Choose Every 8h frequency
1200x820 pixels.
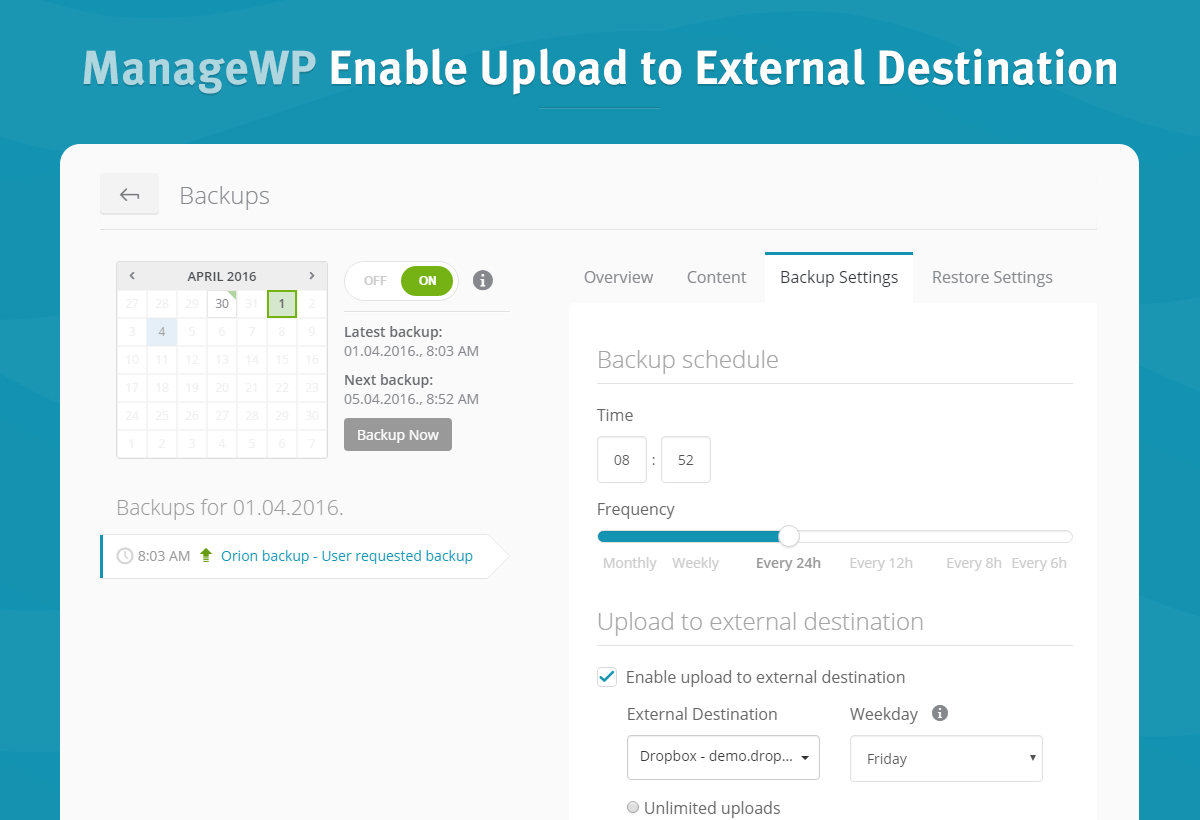(x=974, y=563)
